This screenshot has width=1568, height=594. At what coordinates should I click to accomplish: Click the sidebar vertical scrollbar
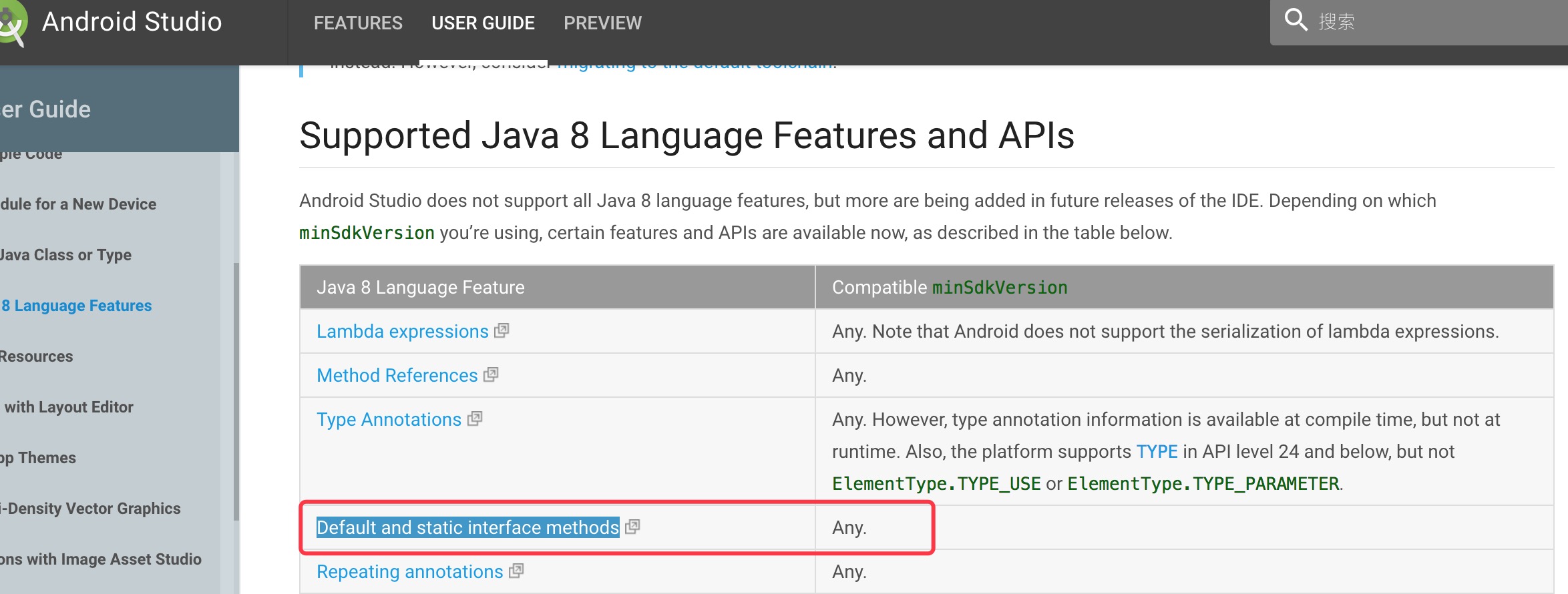236,391
